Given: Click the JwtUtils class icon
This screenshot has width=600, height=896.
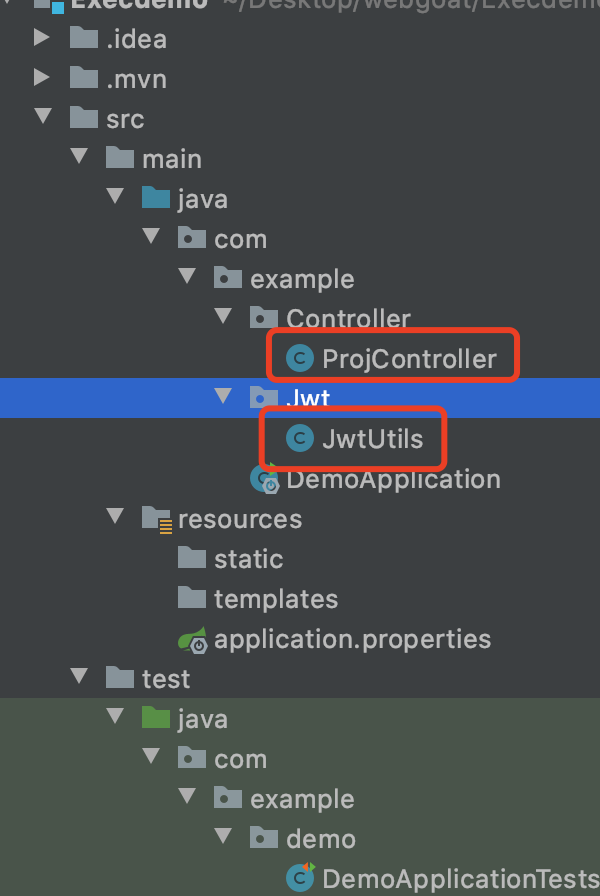Looking at the screenshot, I should (298, 439).
